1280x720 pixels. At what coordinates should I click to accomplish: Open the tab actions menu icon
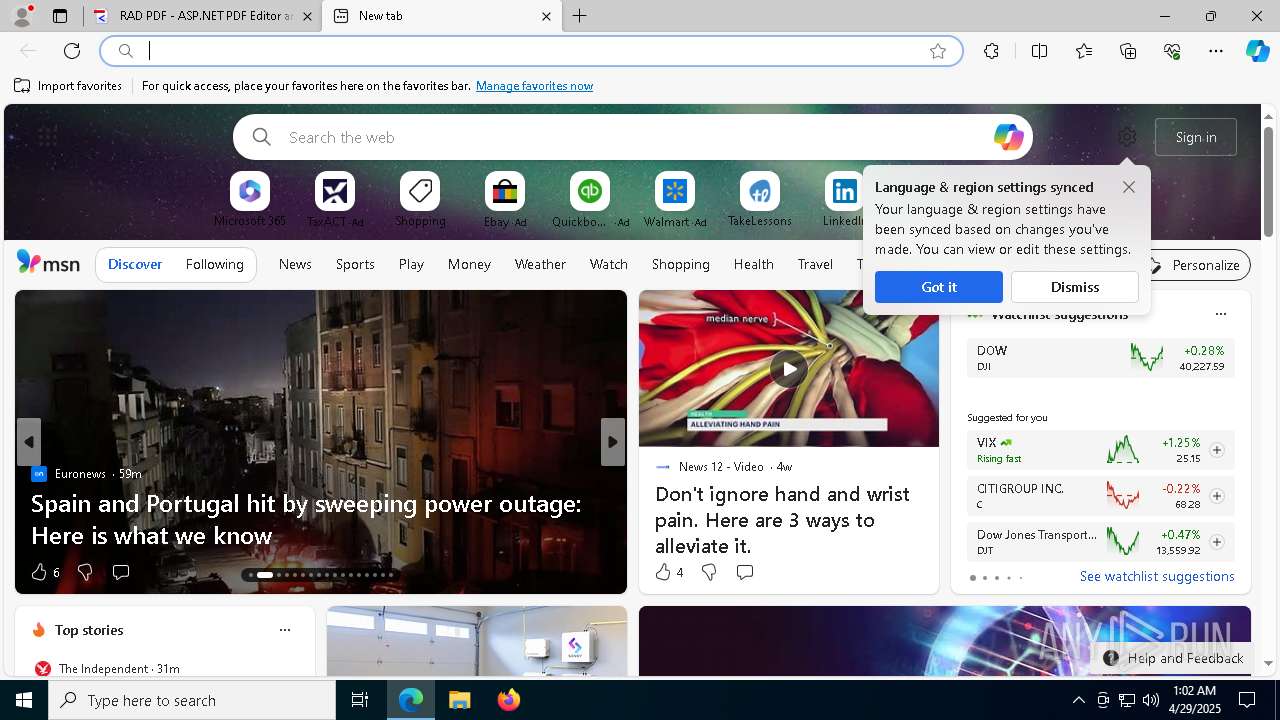60,16
